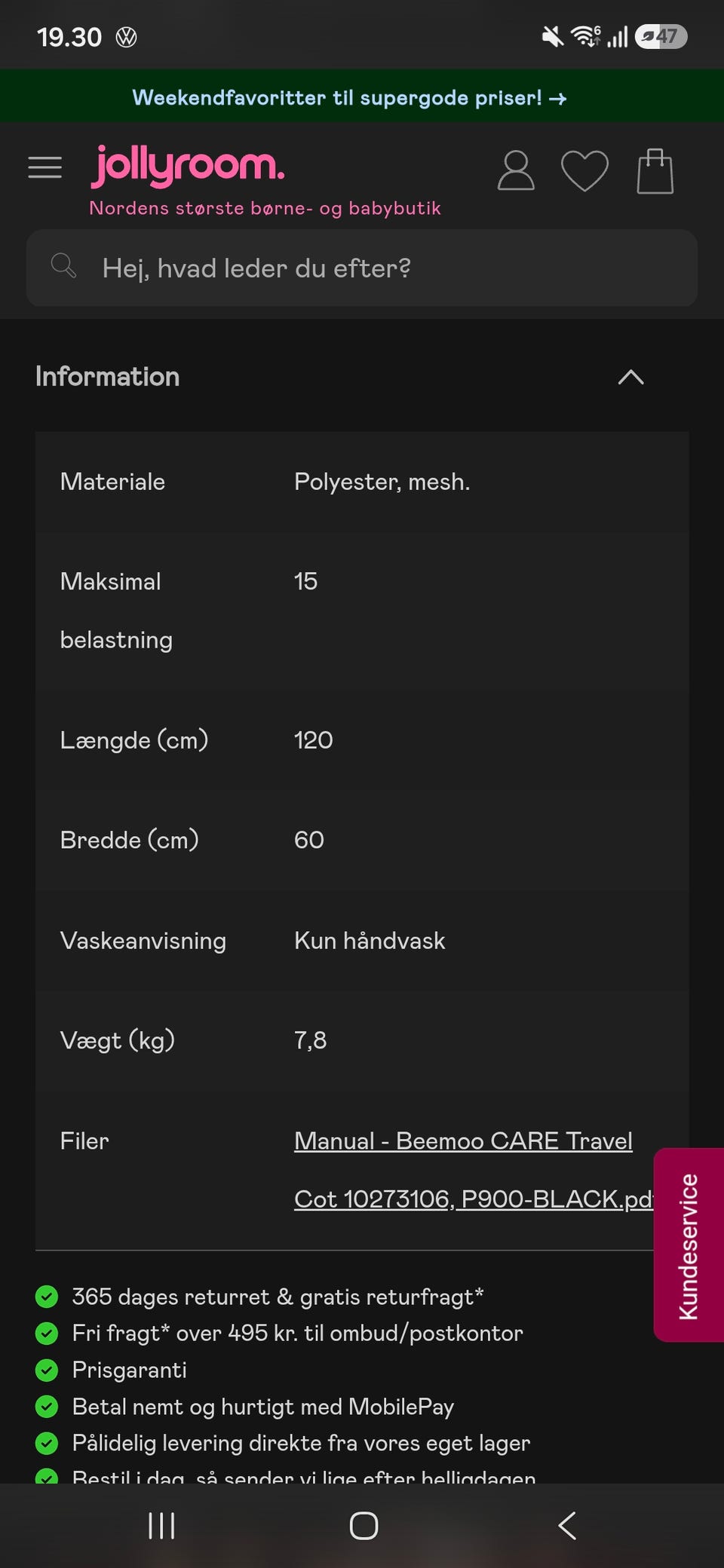Tap 'Betal nemt og hurtigt med MobilePay' line

coord(263,1407)
